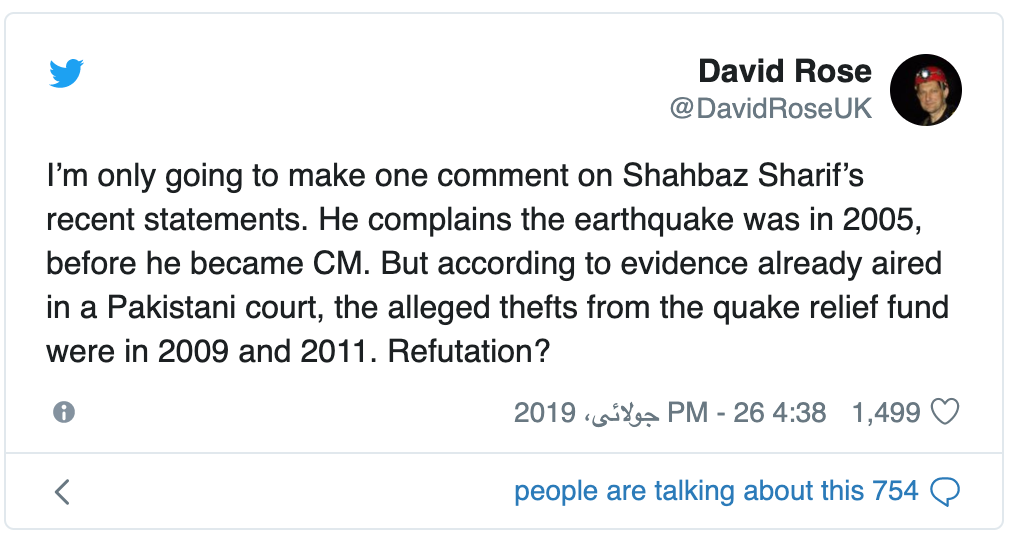Click the number 754 in the footer
Image resolution: width=1020 pixels, height=538 pixels.
pos(895,491)
